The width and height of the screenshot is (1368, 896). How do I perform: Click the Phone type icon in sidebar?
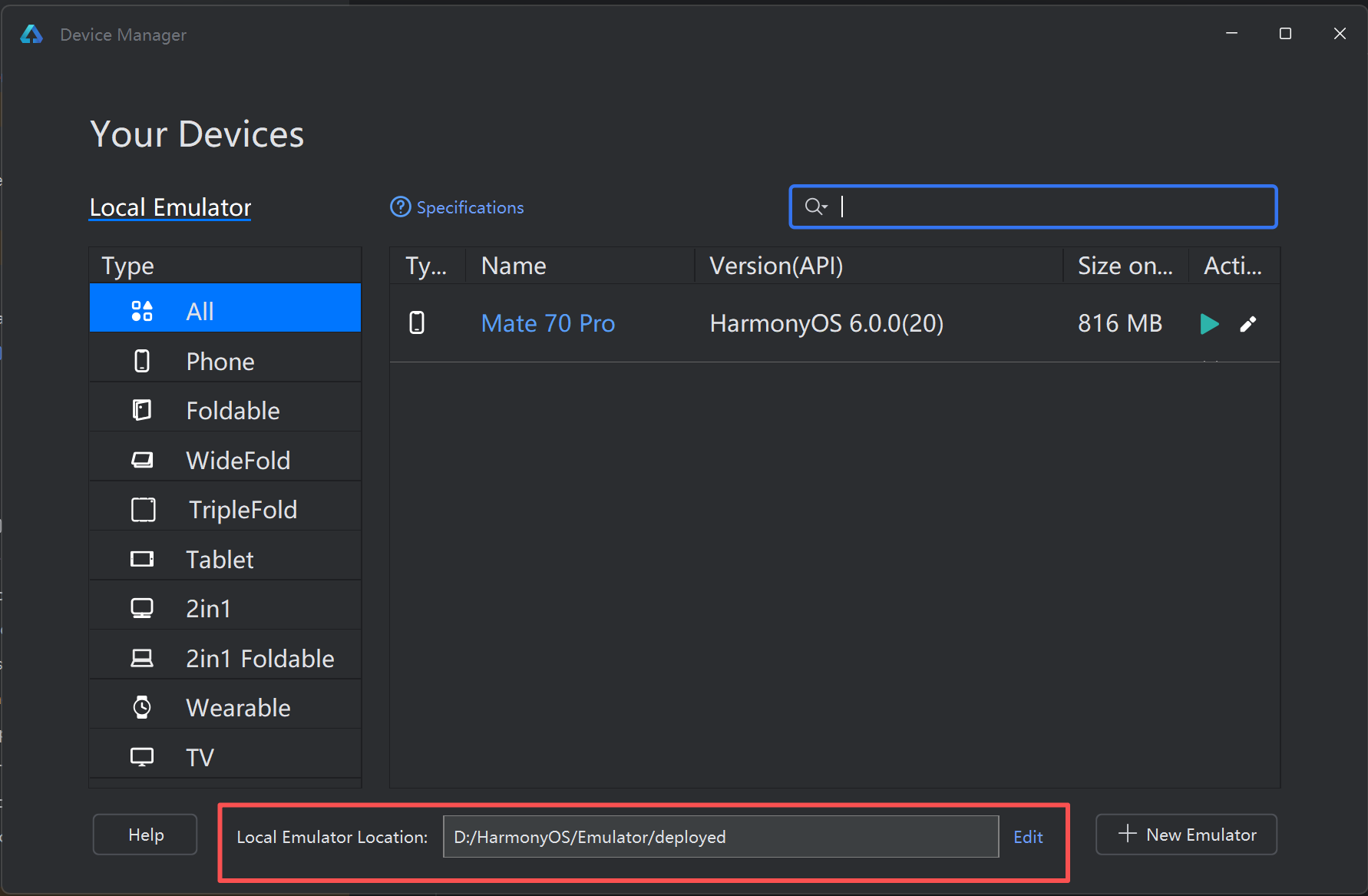tap(142, 361)
